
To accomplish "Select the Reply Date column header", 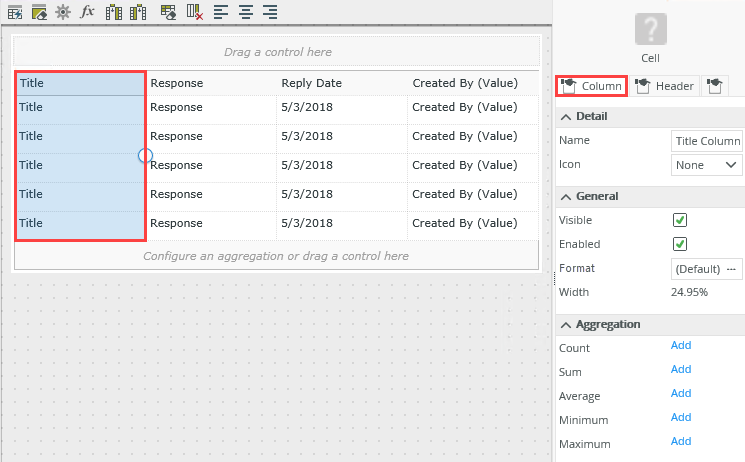I will (x=342, y=83).
